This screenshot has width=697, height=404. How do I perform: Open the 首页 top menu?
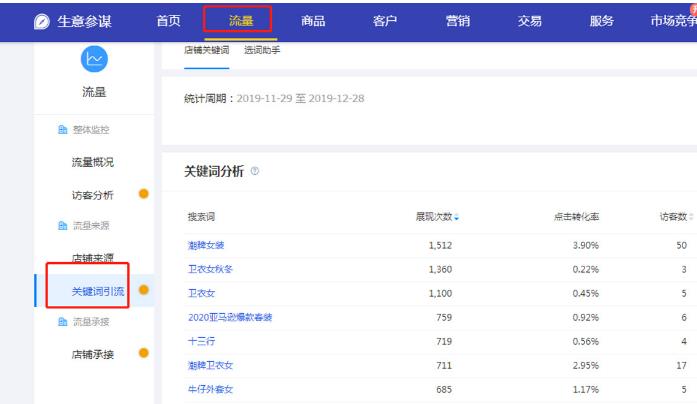[169, 21]
